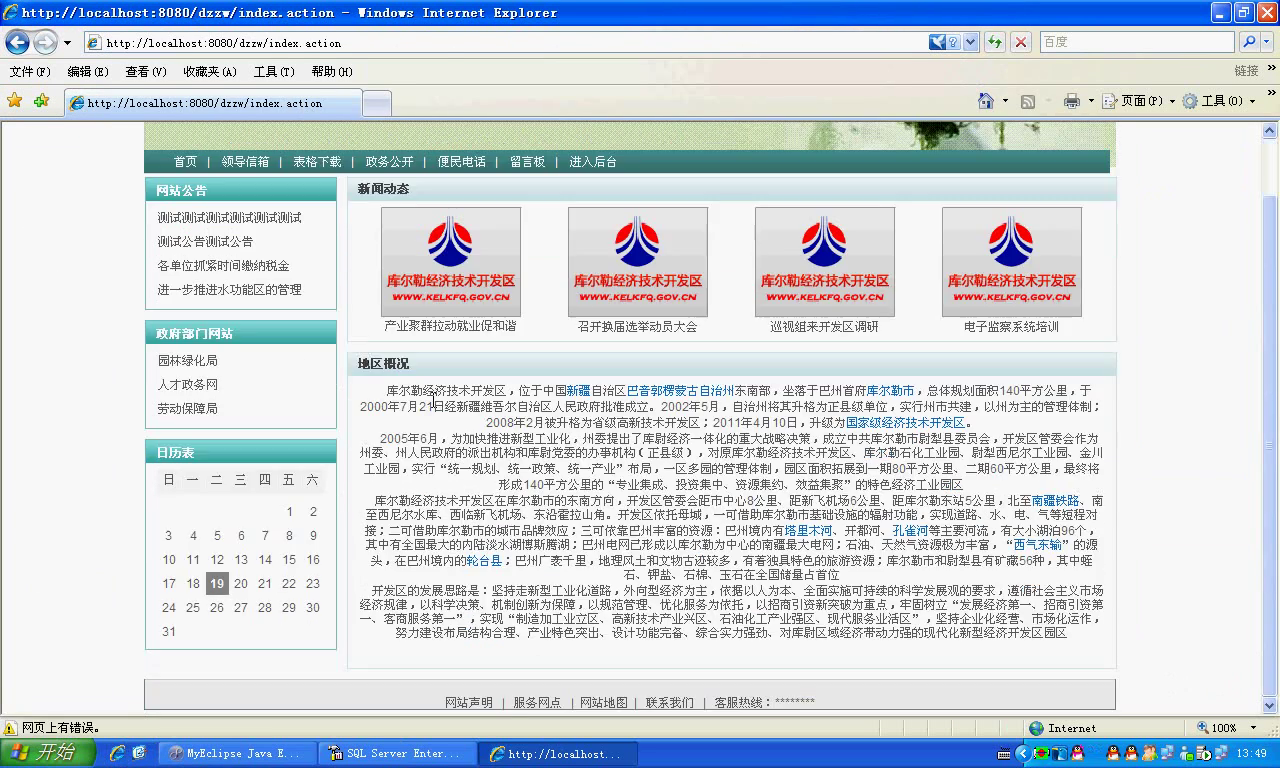The height and width of the screenshot is (768, 1280).
Task: Click the Internet zone globe icon
Action: 1037,728
